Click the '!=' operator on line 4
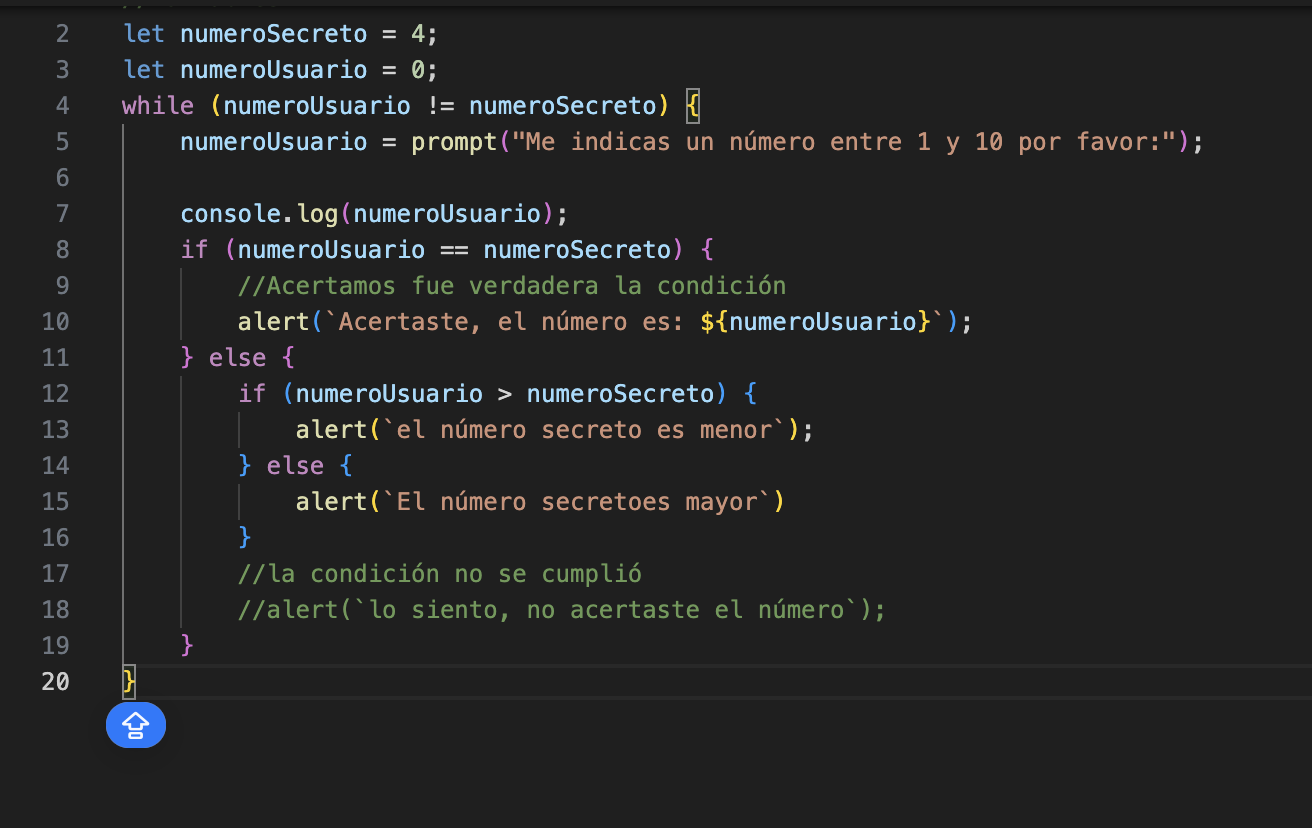Image resolution: width=1312 pixels, height=828 pixels. [x=440, y=106]
